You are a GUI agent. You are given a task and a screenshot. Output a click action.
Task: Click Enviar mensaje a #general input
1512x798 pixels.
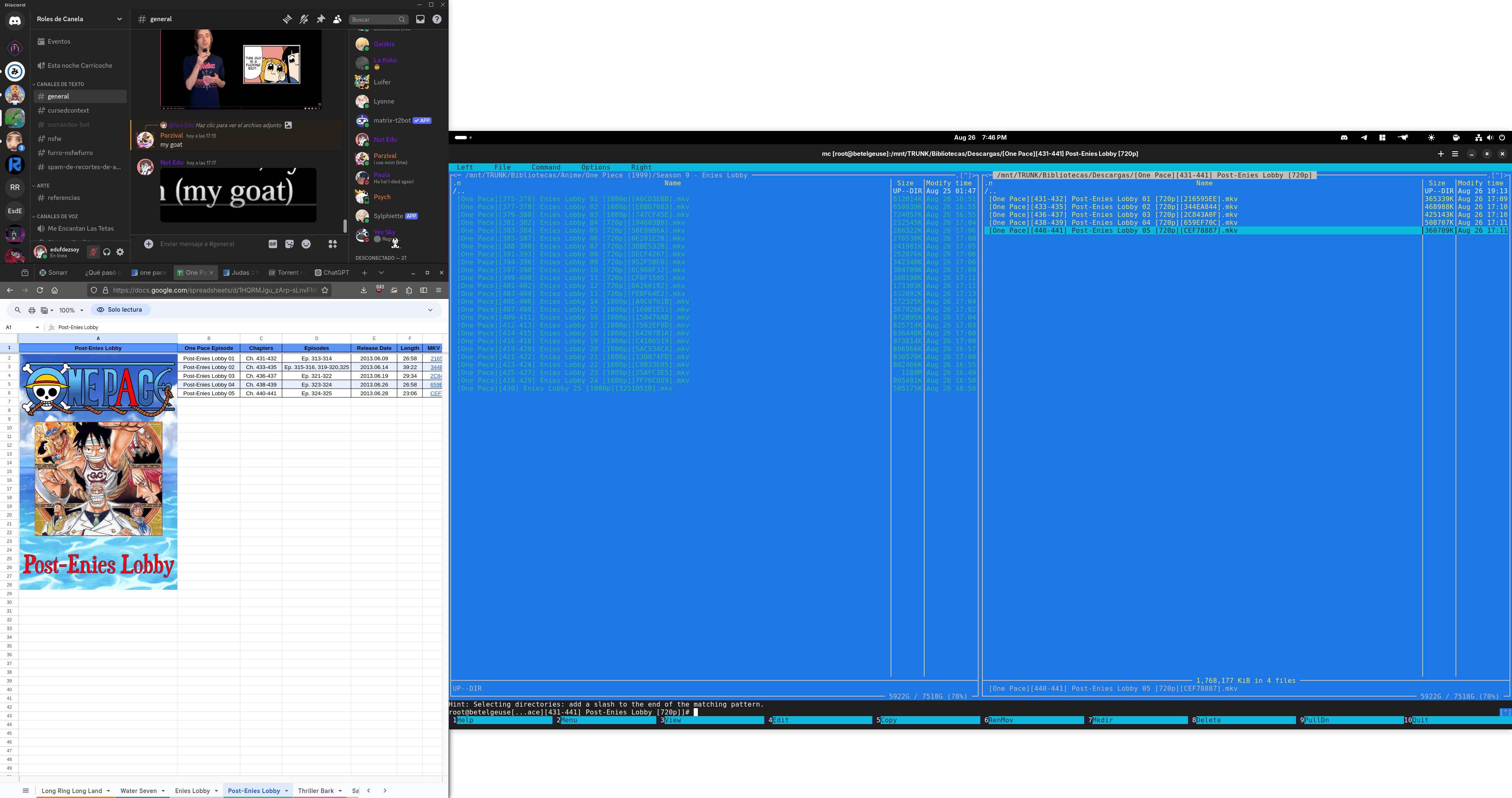pyautogui.click(x=197, y=244)
